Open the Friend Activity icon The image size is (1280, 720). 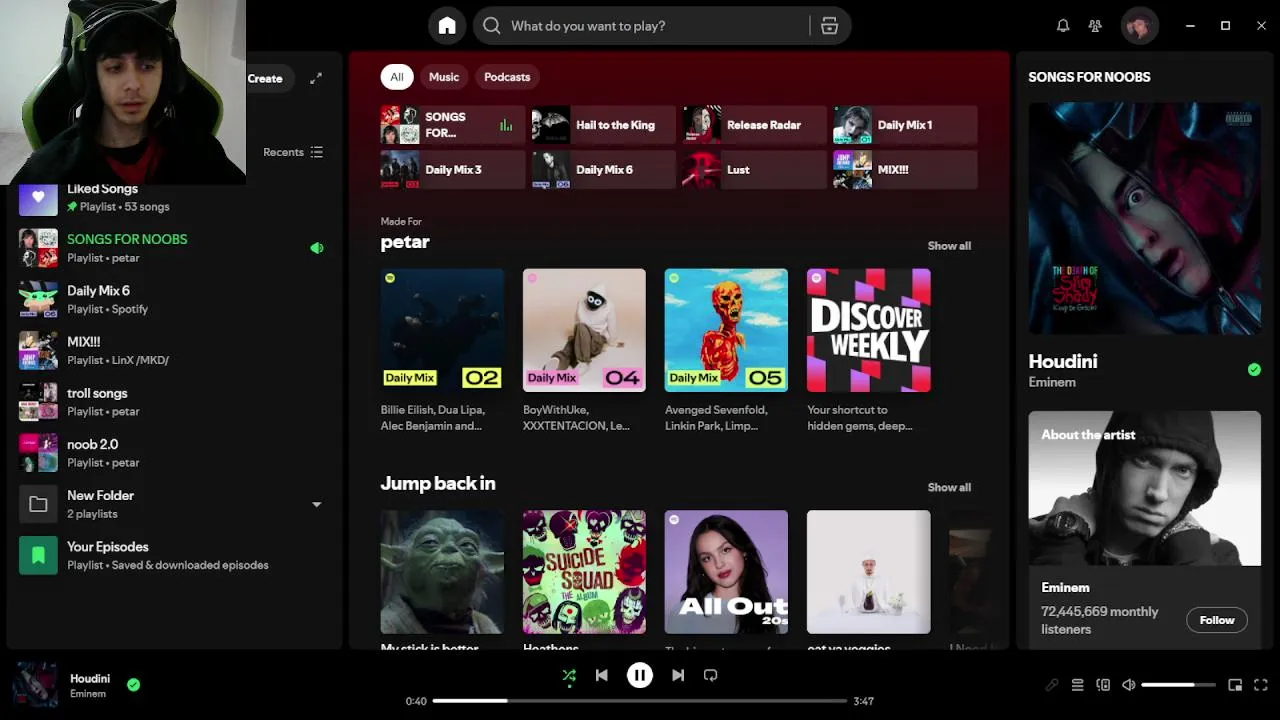click(1095, 26)
